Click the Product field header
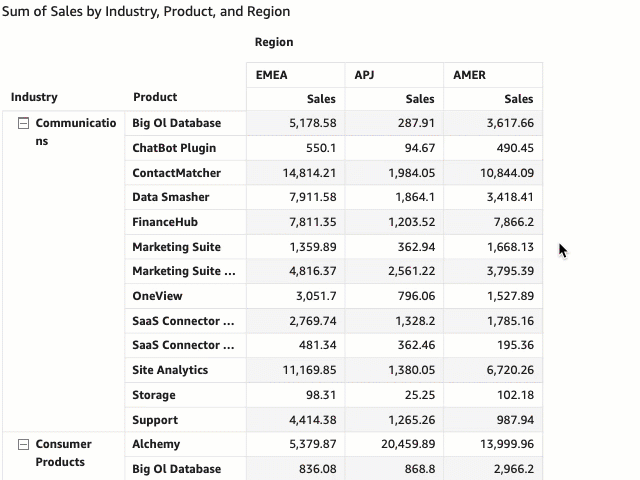The width and height of the screenshot is (640, 480). pyautogui.click(x=155, y=97)
